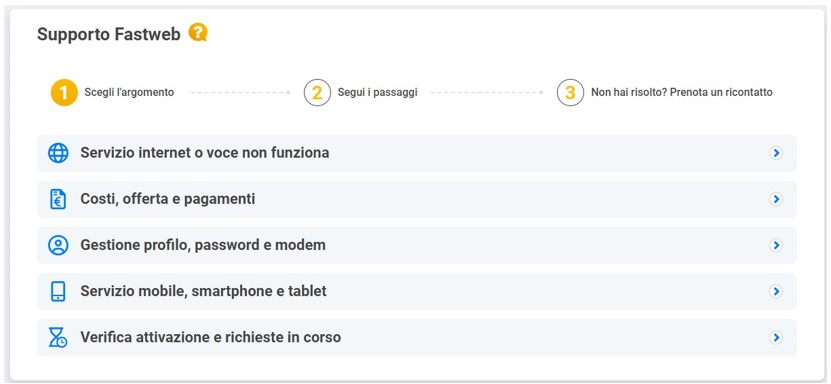Click the euro invoice icon
This screenshot has width=831, height=384.
pos(58,199)
